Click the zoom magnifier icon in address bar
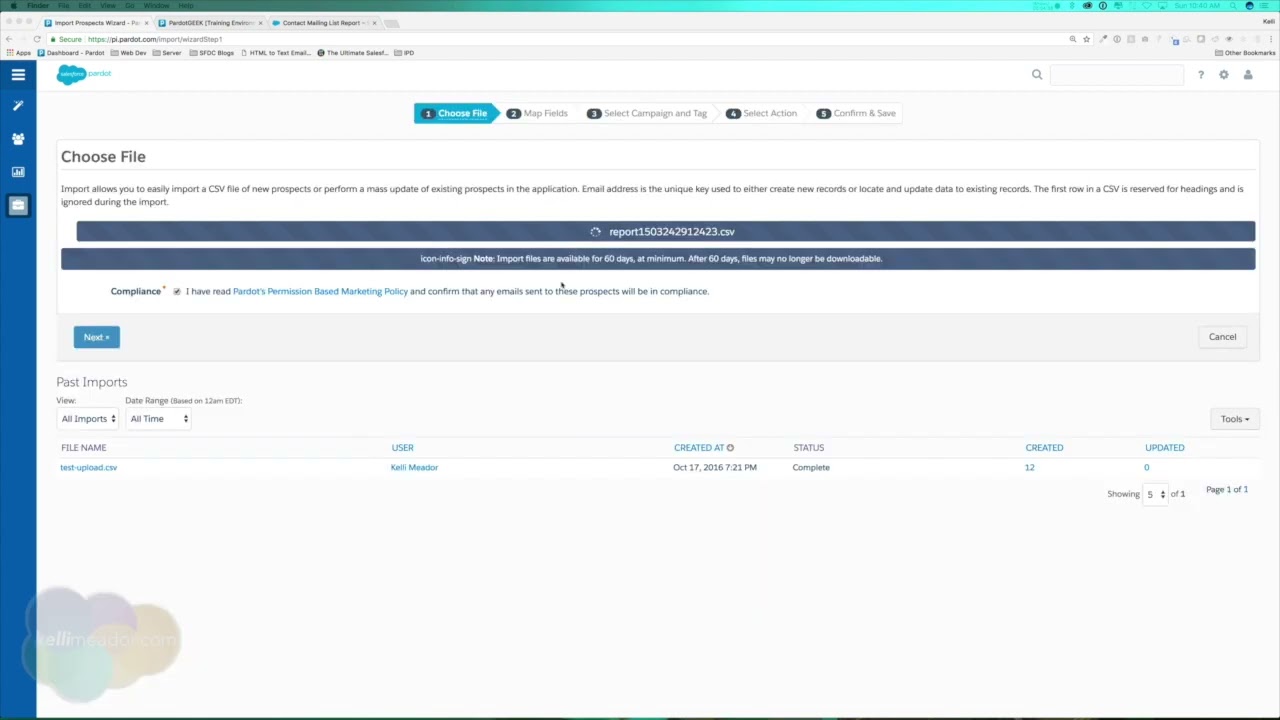 point(1073,39)
